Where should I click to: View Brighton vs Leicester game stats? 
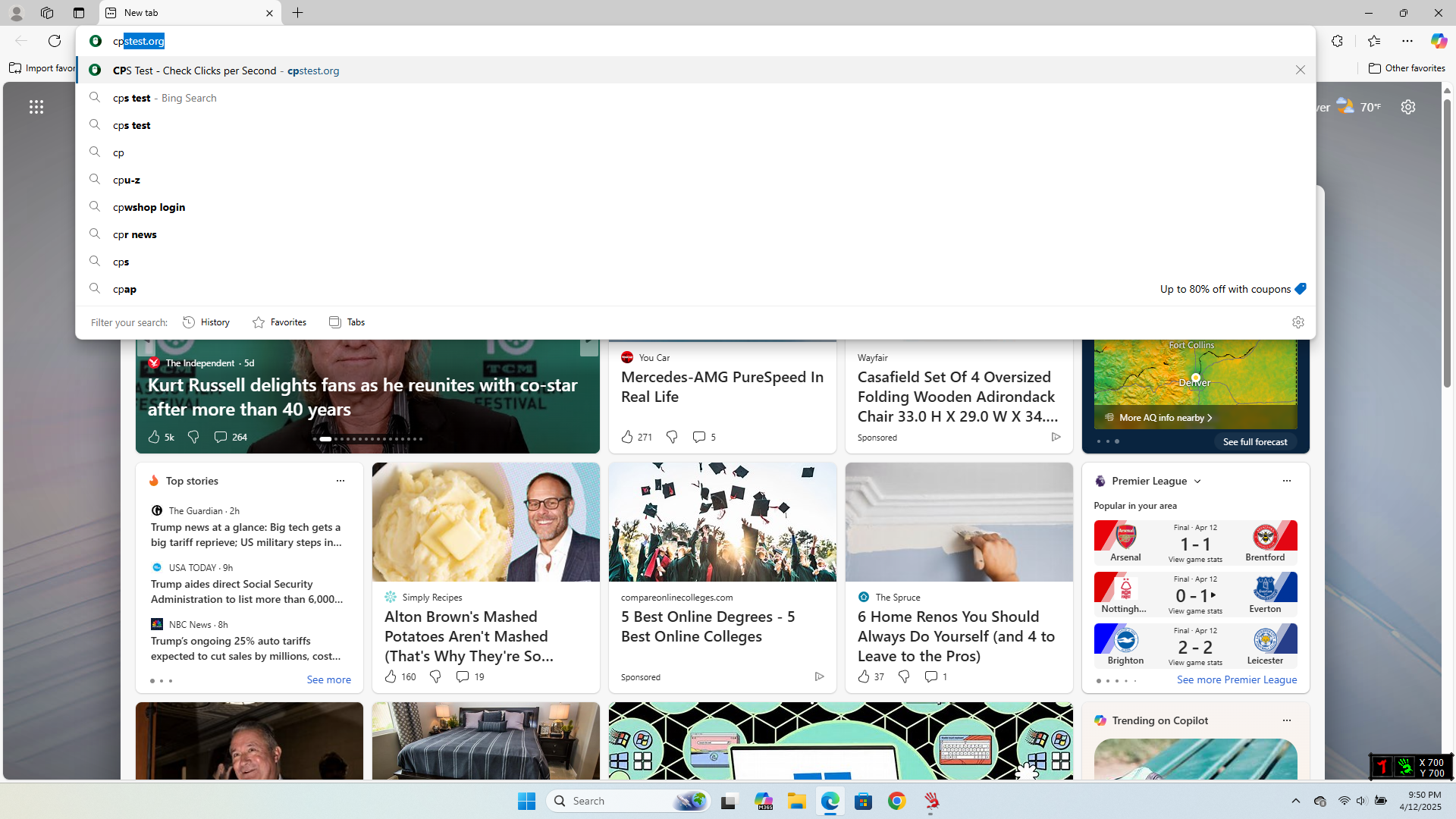[x=1195, y=663]
